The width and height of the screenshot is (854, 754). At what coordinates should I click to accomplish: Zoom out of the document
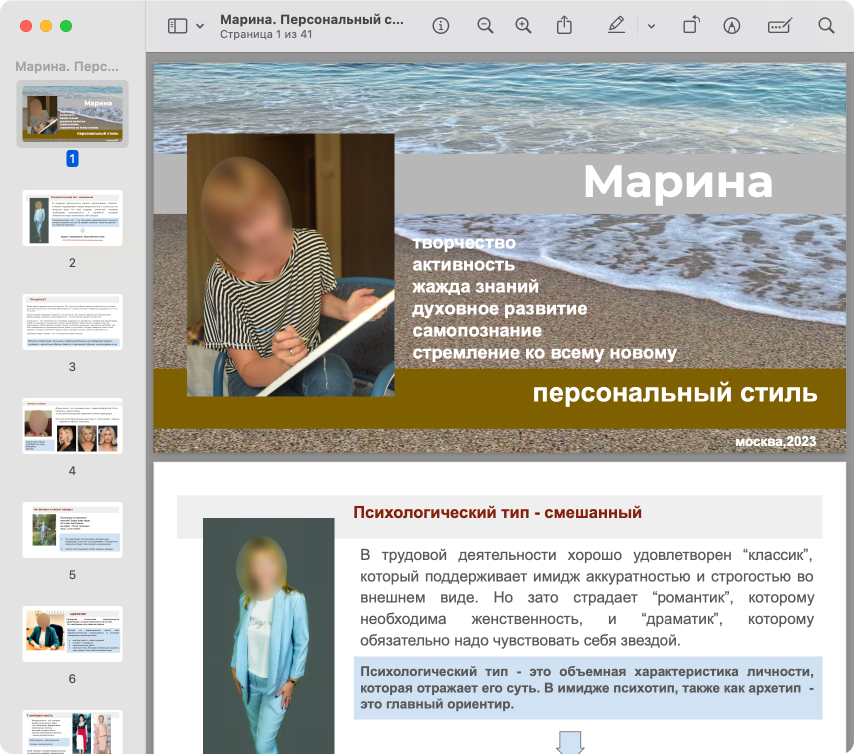(485, 26)
